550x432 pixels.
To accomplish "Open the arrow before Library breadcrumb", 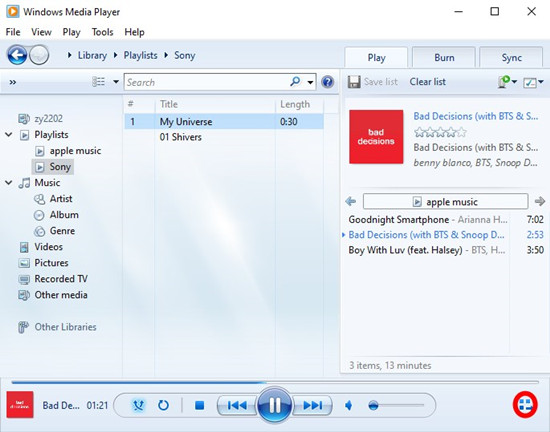I will click(x=69, y=55).
